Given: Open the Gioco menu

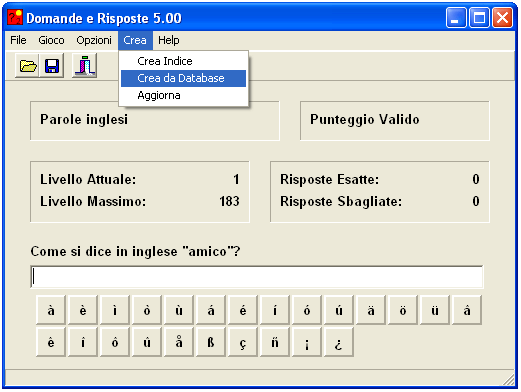Looking at the screenshot, I should 51,40.
